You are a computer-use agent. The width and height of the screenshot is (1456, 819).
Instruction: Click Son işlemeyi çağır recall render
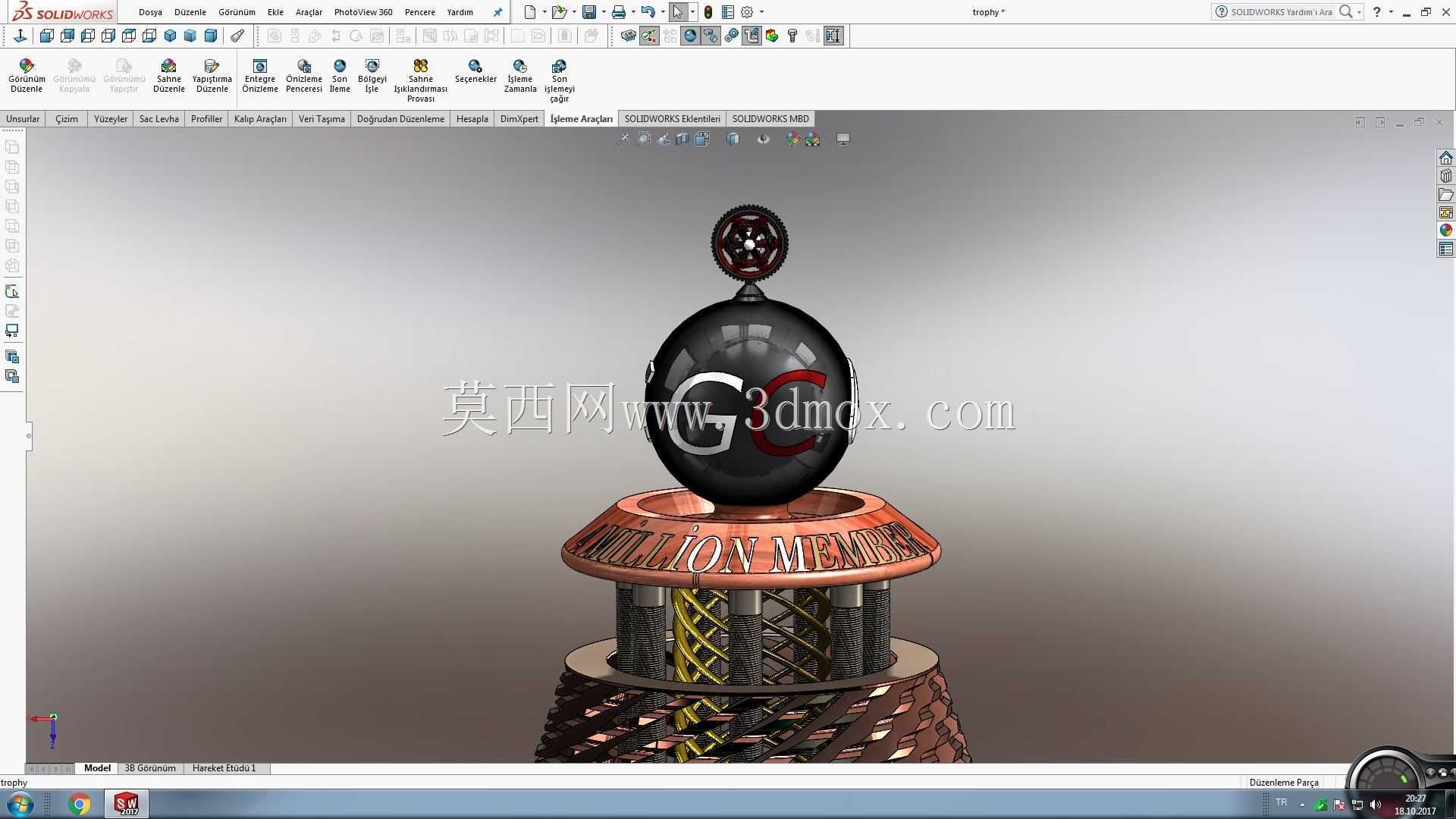pyautogui.click(x=560, y=80)
